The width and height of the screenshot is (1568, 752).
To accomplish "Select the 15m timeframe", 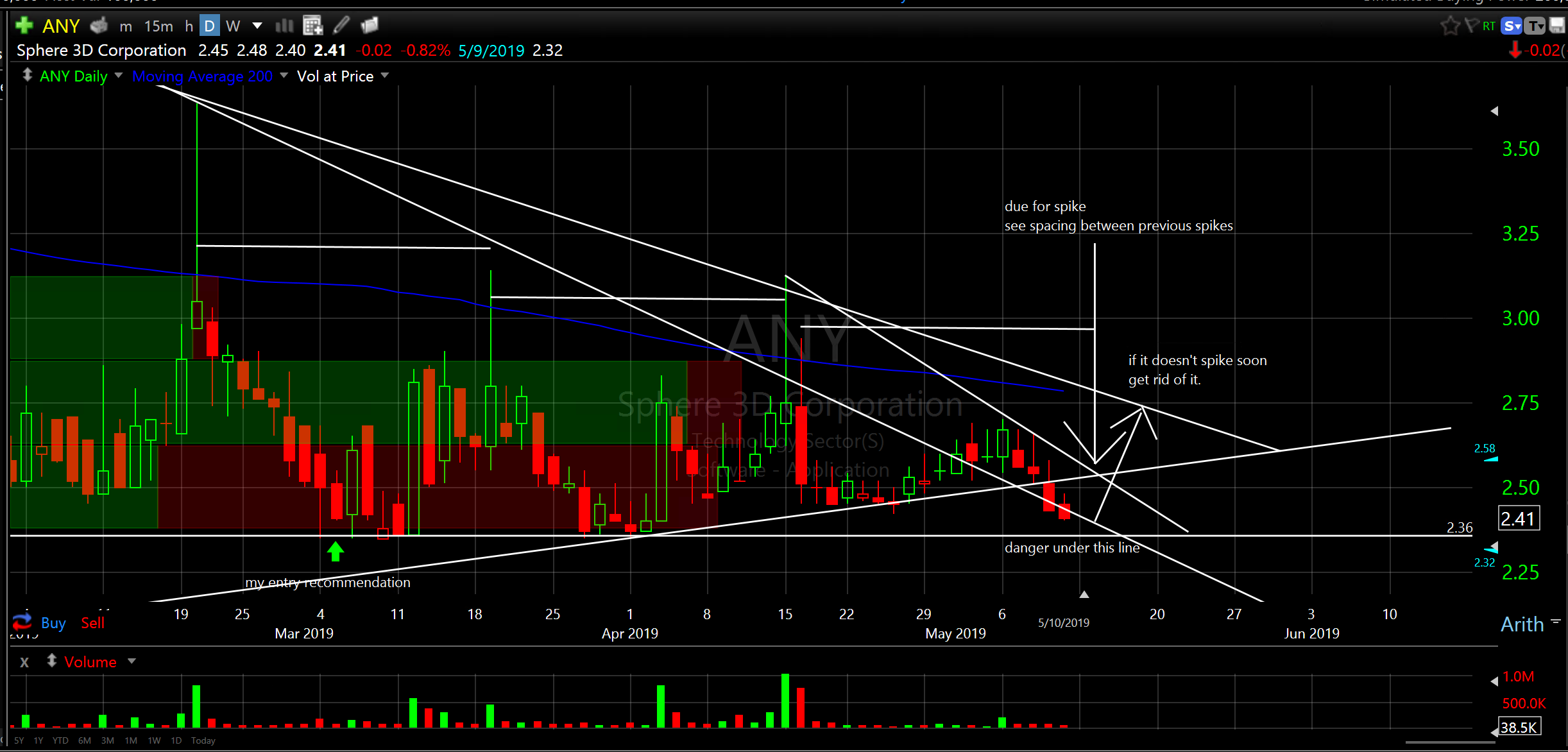I will pos(158,26).
